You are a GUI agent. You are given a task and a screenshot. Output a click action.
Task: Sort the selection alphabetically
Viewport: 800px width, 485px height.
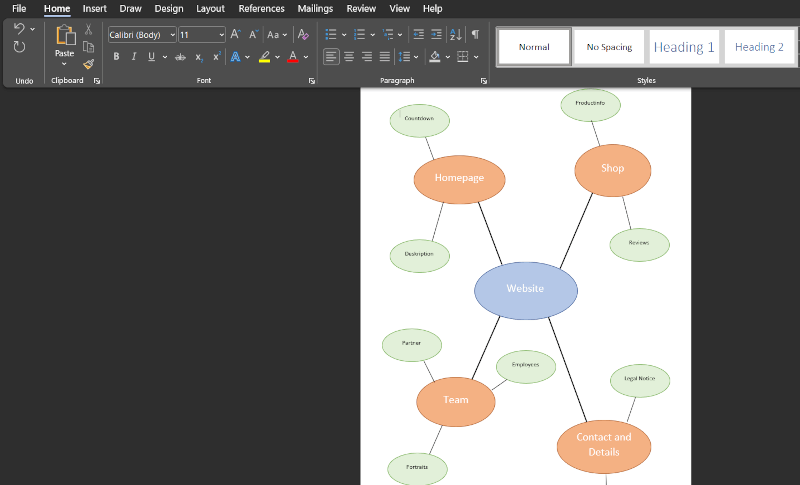pos(456,34)
